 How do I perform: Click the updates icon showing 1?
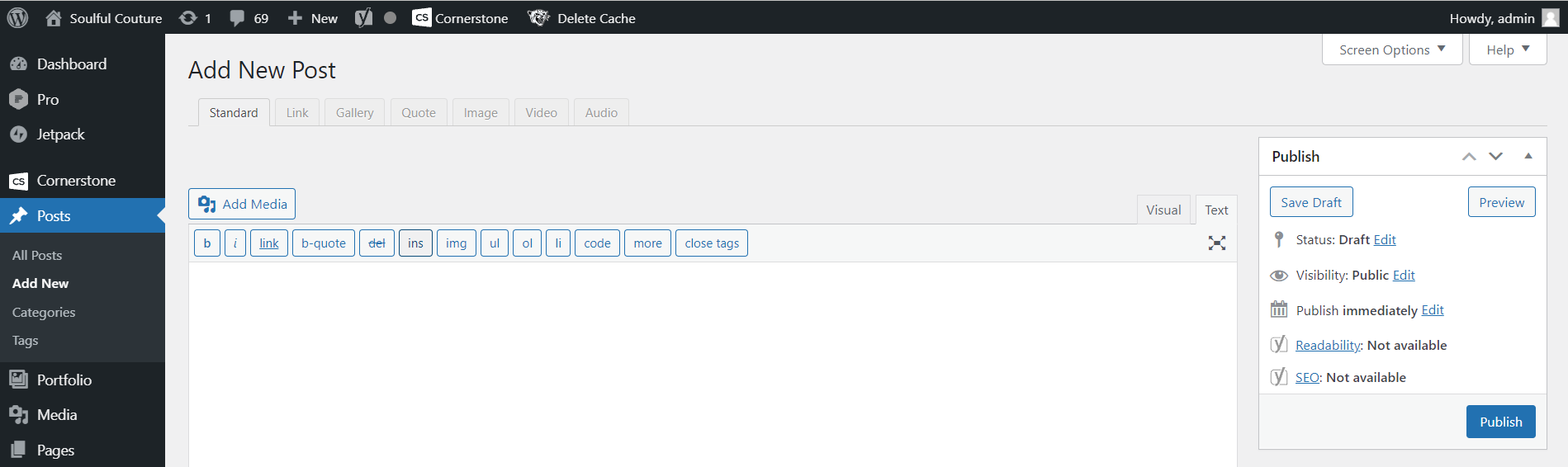click(x=195, y=18)
